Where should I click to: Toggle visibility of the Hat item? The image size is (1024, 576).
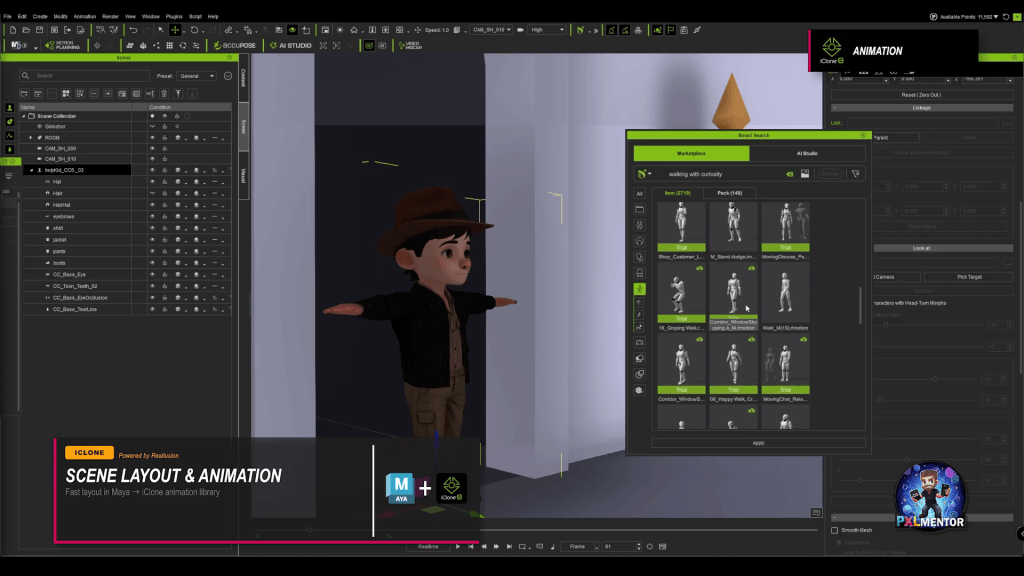coord(152,182)
